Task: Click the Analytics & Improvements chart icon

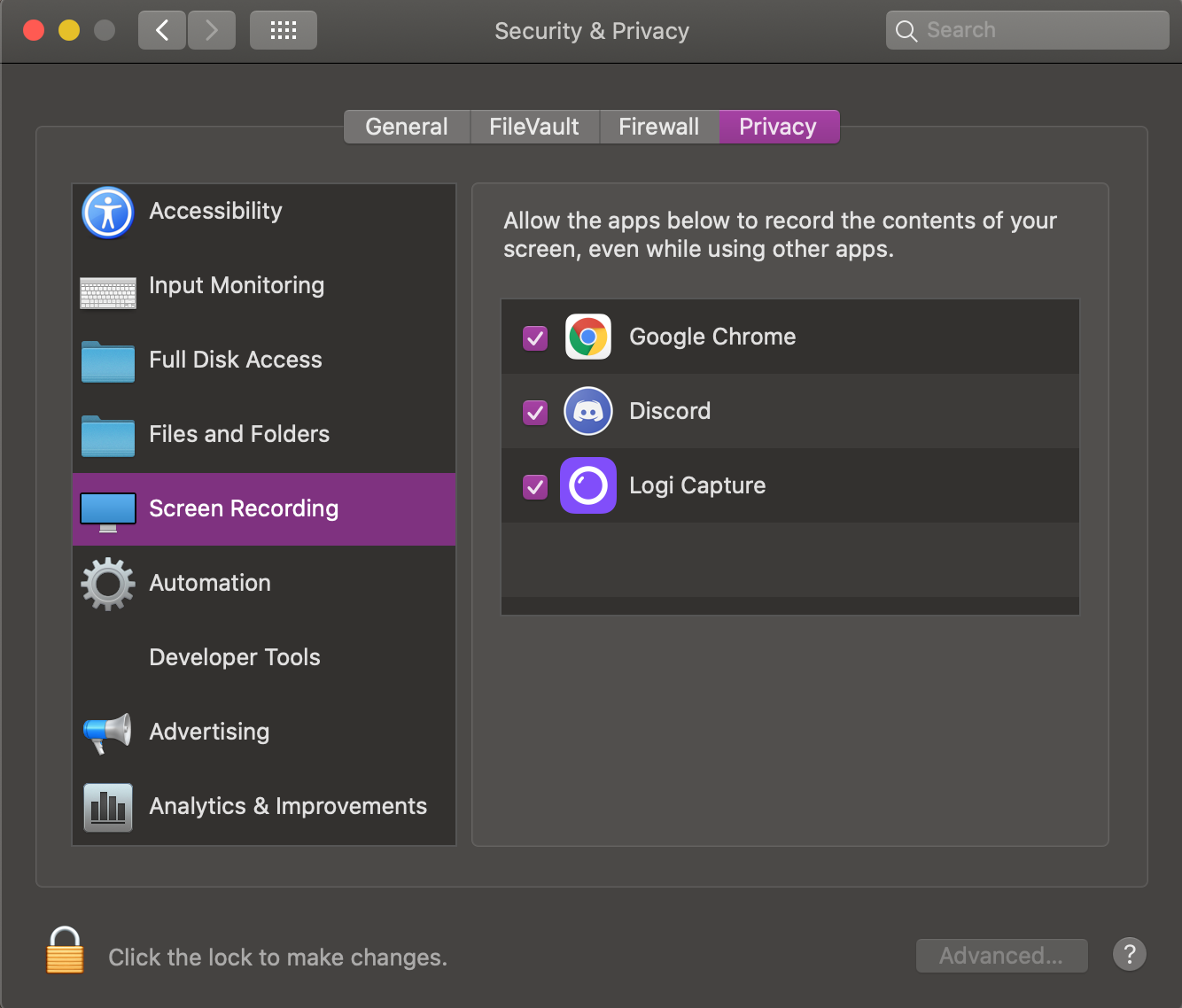Action: coord(108,807)
